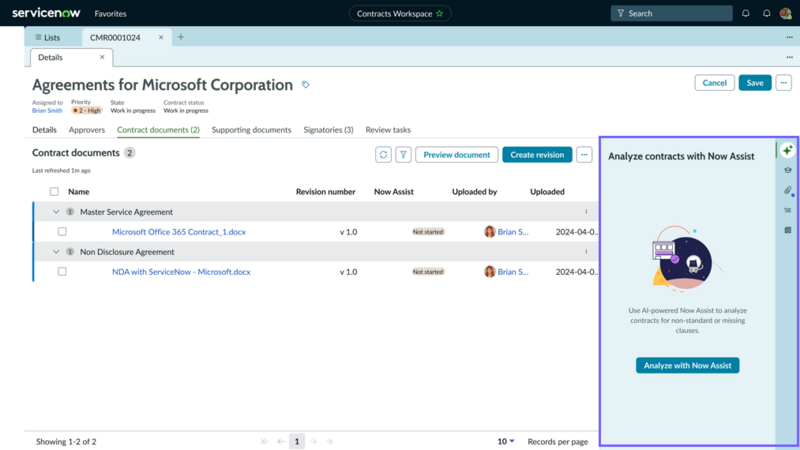Select the CMR0001024 tab
Image resolution: width=800 pixels, height=450 pixels.
(x=115, y=37)
